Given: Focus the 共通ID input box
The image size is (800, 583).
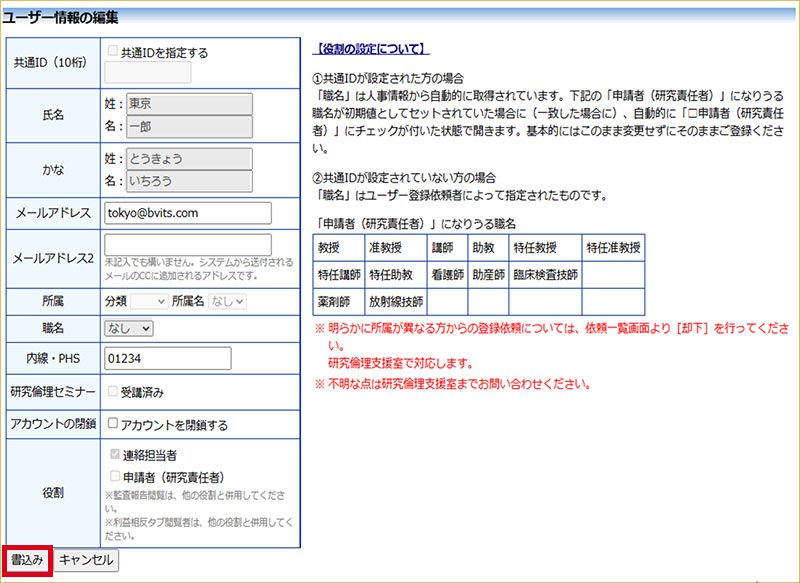Looking at the screenshot, I should point(148,72).
